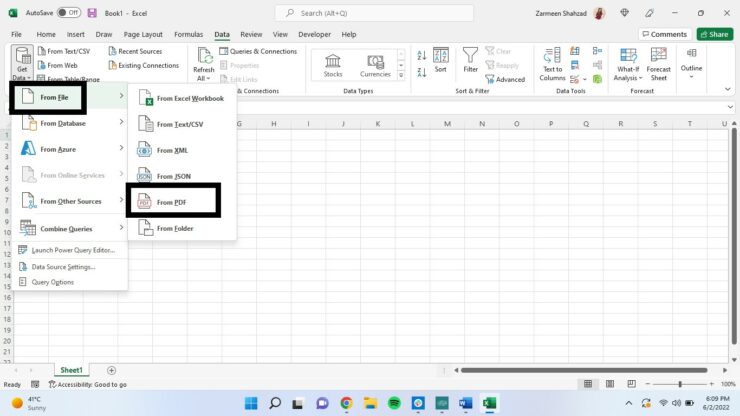Launch Power Query Editor

[x=70, y=250]
